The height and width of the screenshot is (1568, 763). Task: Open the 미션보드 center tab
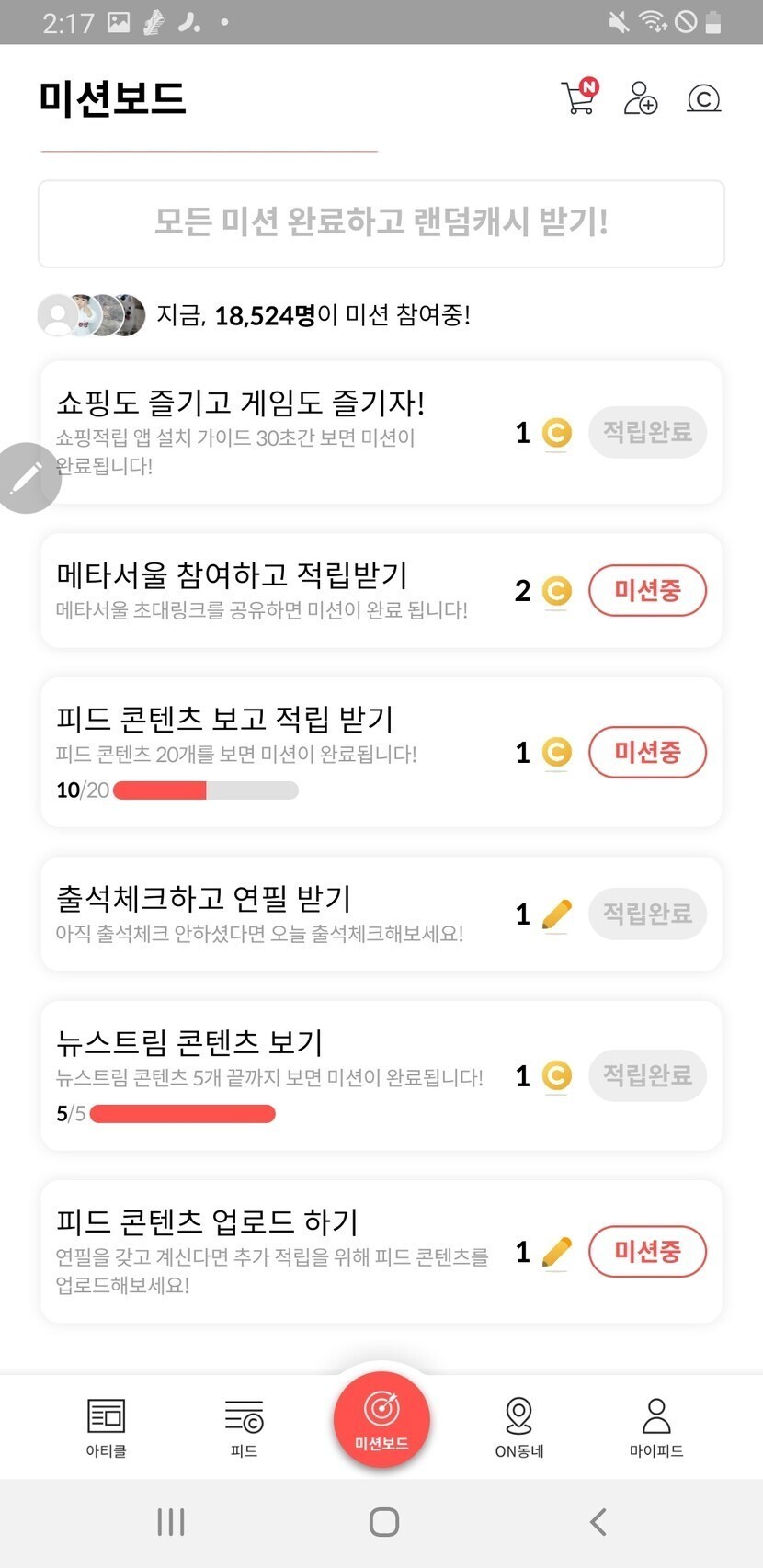tap(381, 1418)
